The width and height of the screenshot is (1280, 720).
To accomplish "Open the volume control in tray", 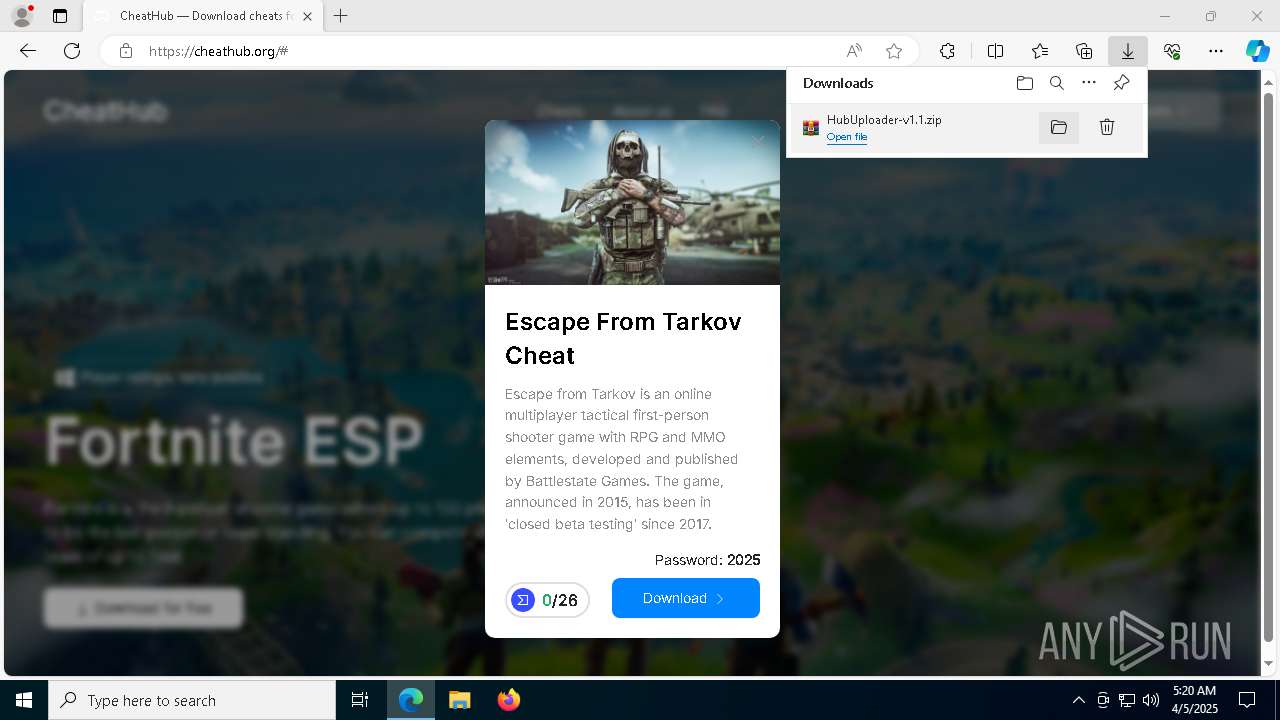I will coord(1151,700).
